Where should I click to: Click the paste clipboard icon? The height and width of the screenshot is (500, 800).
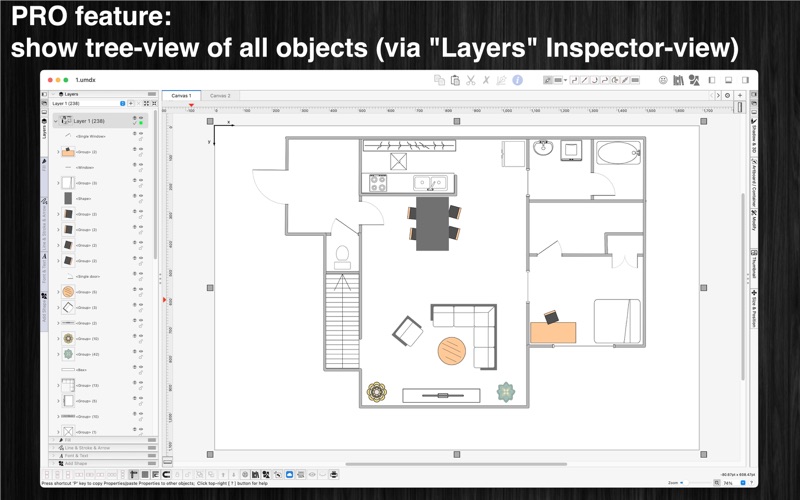[x=455, y=80]
